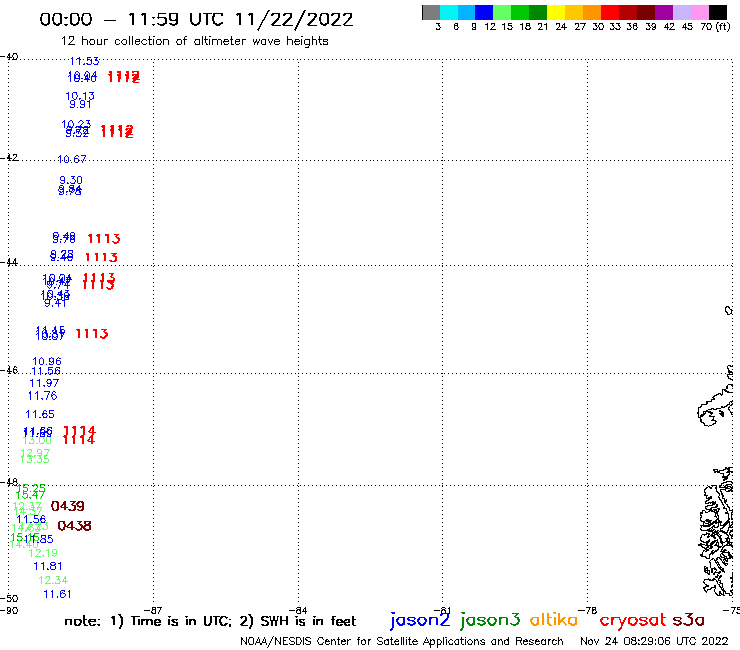Click the 'jason3' satellite label

[490, 620]
